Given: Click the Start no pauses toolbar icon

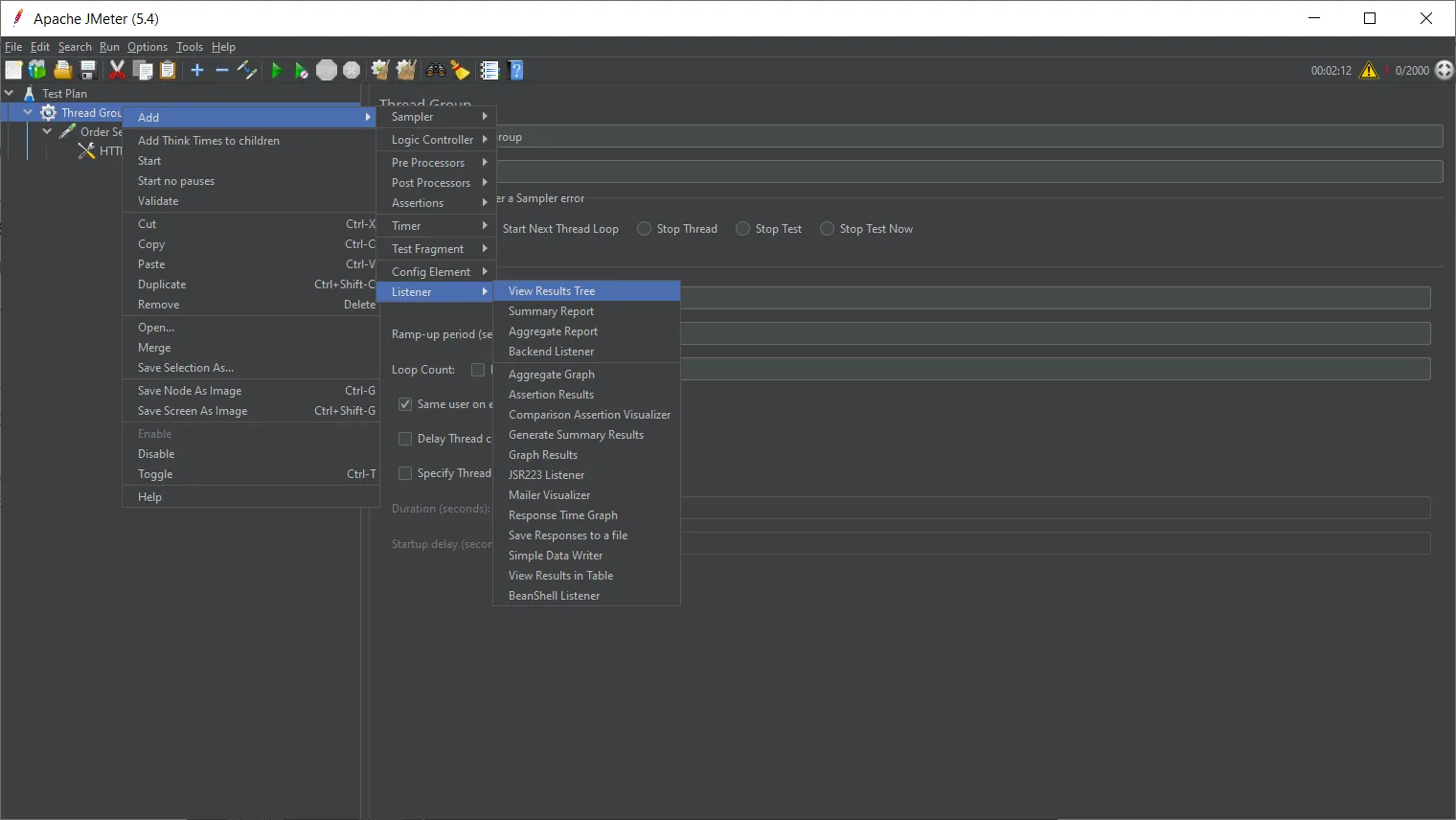Looking at the screenshot, I should click(302, 70).
